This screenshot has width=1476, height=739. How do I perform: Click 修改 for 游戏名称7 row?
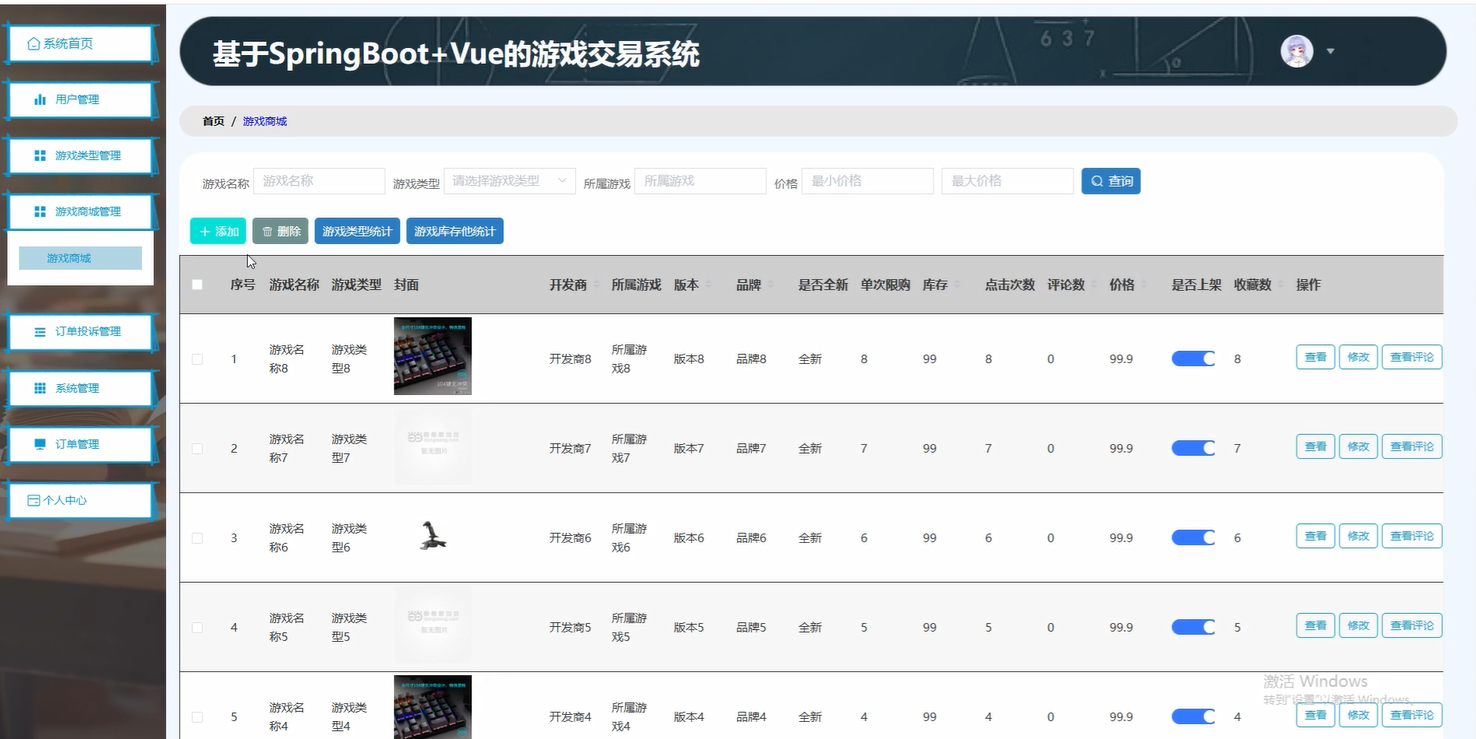click(1358, 447)
